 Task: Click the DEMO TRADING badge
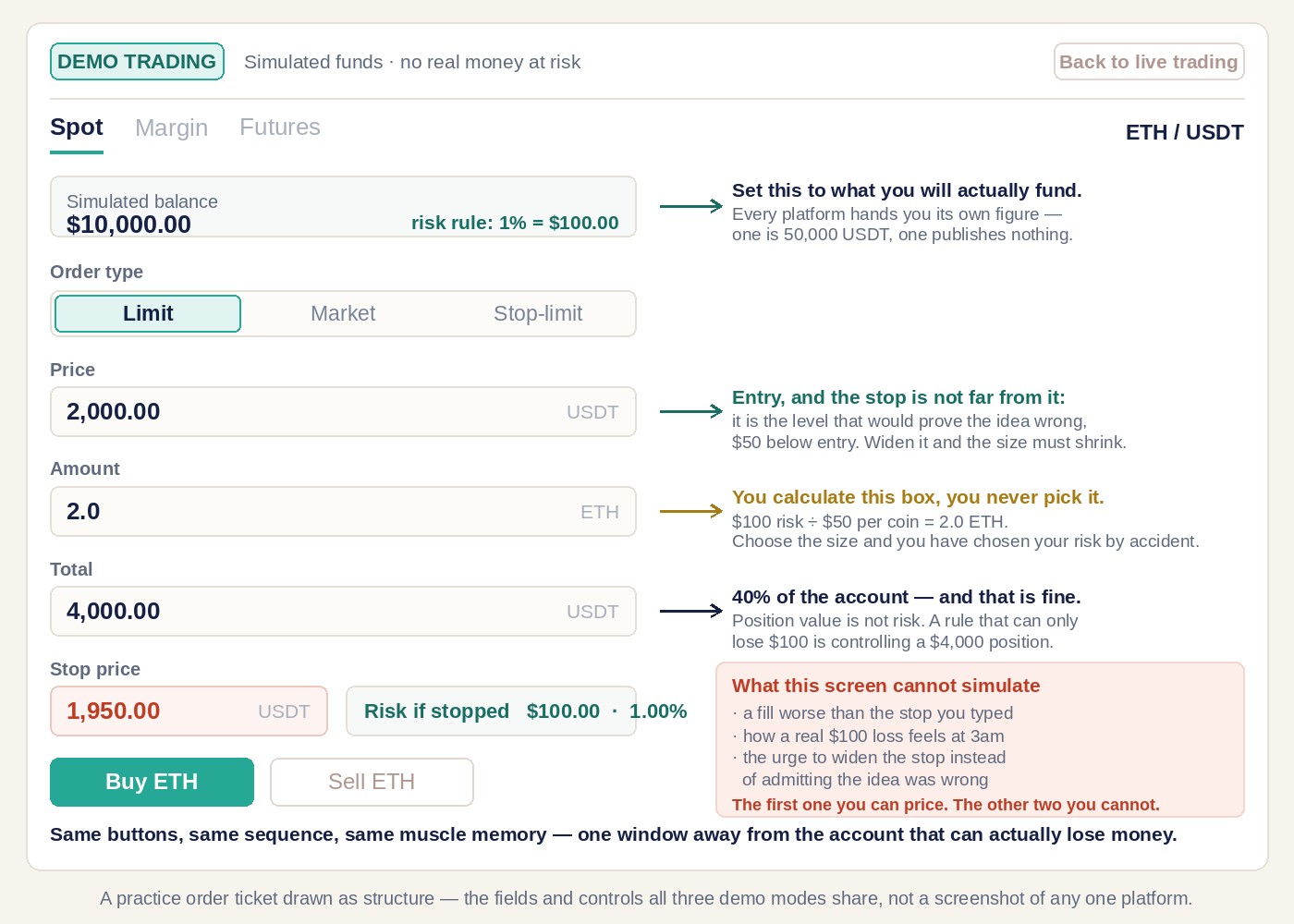tap(137, 62)
